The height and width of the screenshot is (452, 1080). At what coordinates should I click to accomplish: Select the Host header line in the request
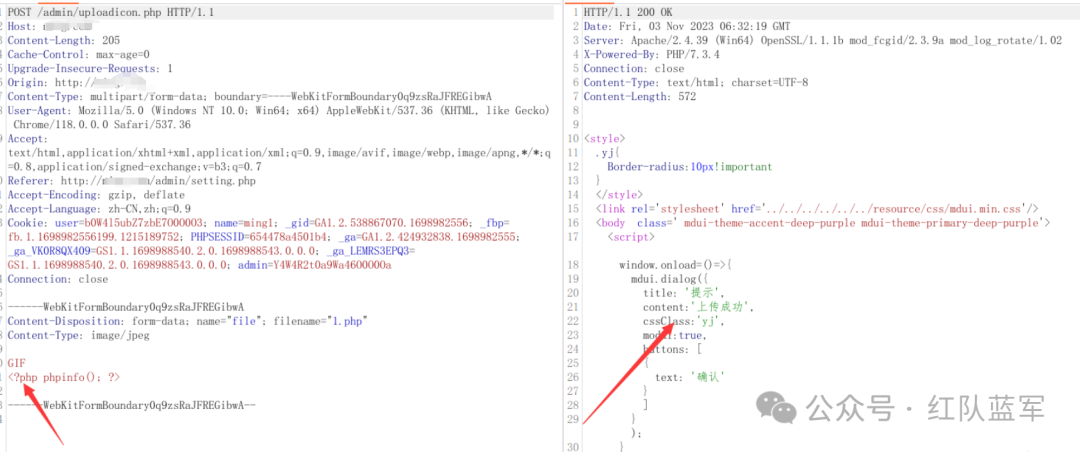49,27
